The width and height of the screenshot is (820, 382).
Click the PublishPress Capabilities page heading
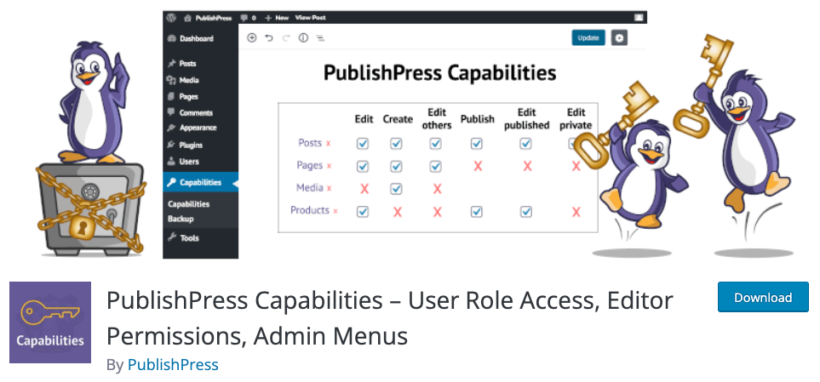pos(439,73)
